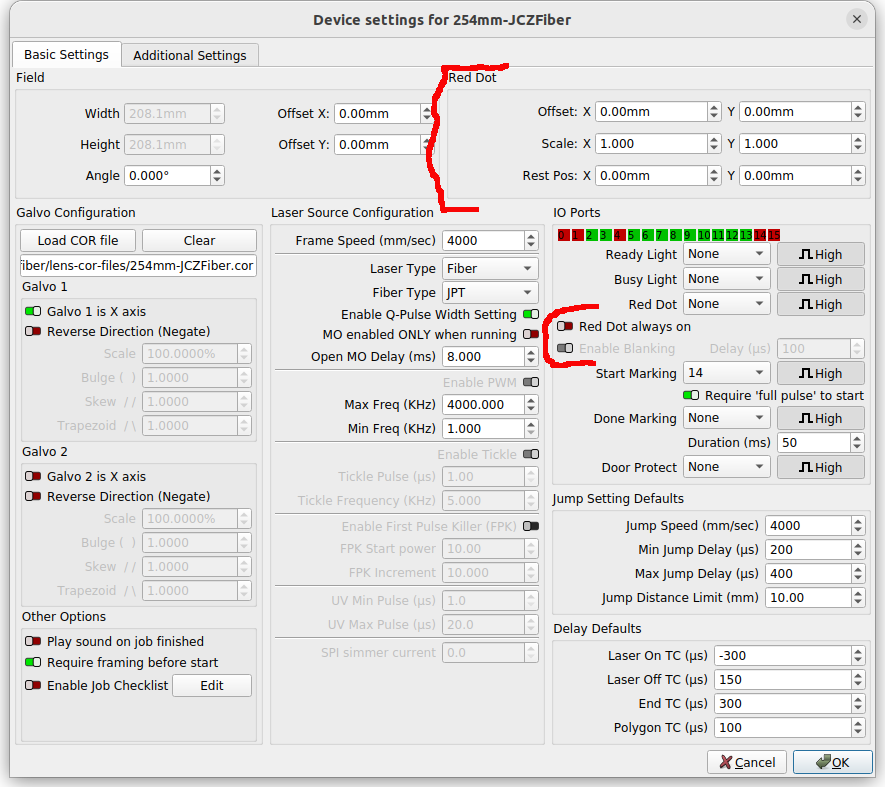Click Laser Off TC field
The height and width of the screenshot is (787, 885).
[x=783, y=680]
